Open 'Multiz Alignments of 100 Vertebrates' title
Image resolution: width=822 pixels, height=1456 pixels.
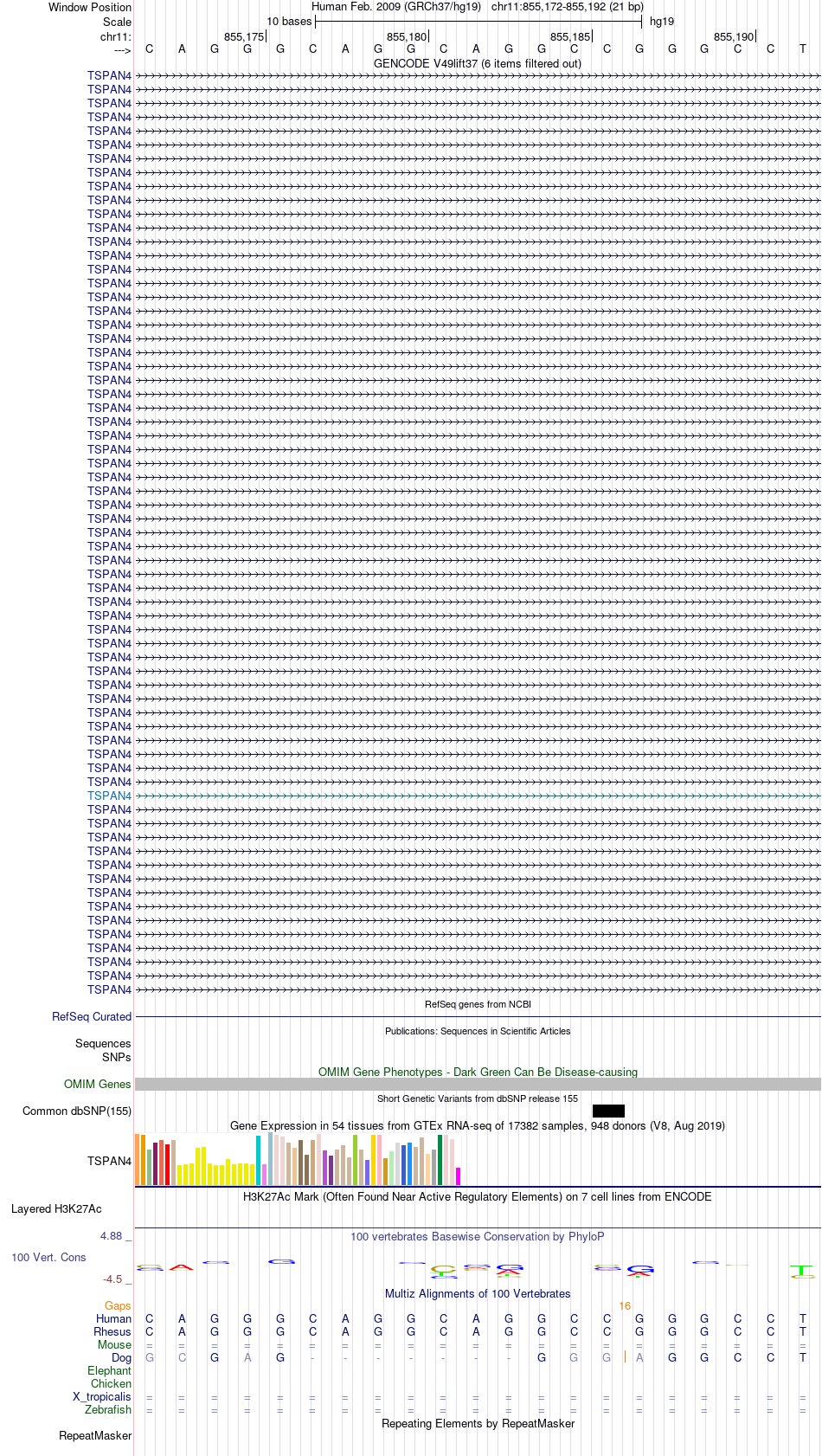[478, 1293]
